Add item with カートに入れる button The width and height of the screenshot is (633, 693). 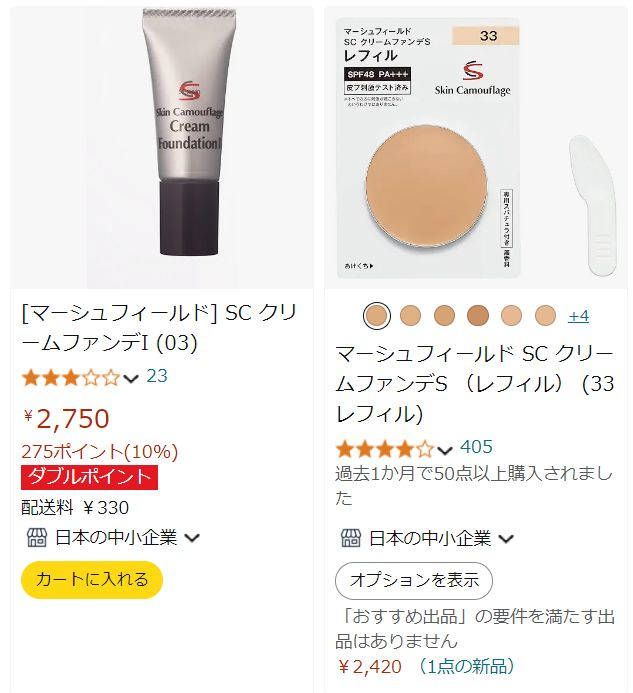click(x=92, y=579)
